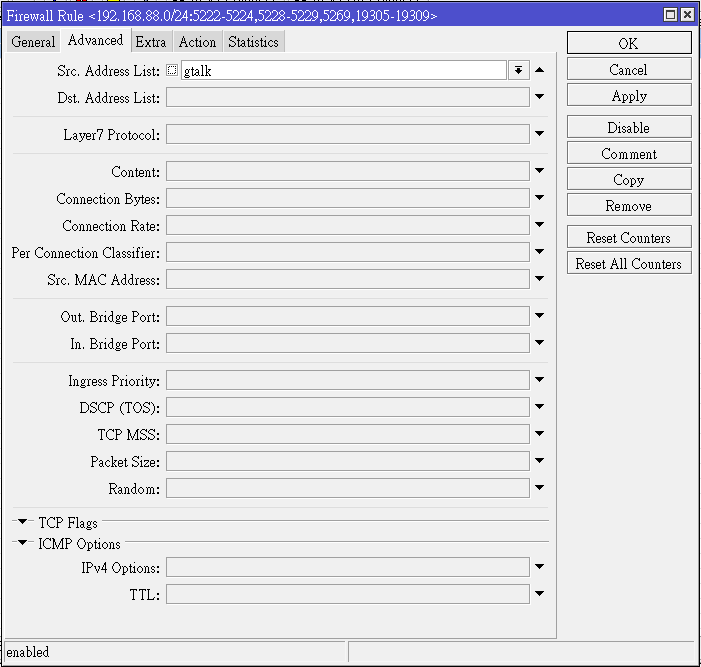Switch to the General tab
The width and height of the screenshot is (701, 667).
[x=33, y=42]
